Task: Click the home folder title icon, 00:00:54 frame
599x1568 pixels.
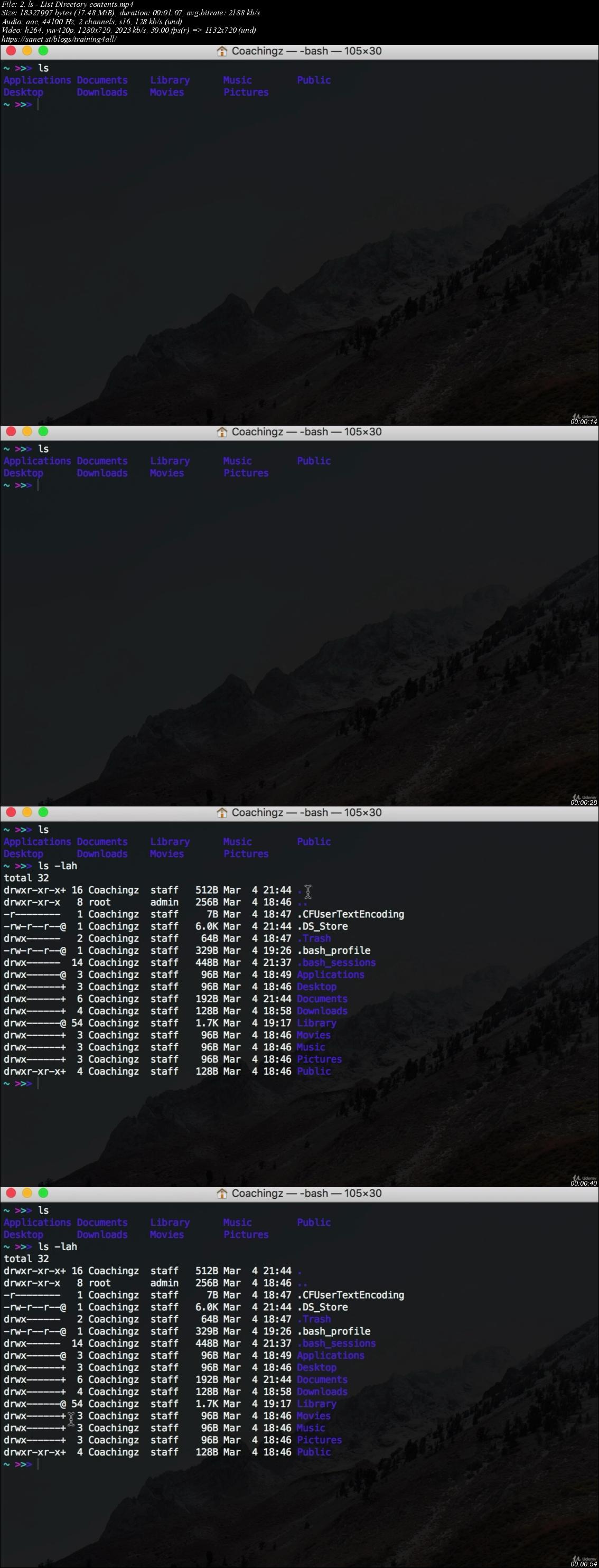Action: [222, 1193]
